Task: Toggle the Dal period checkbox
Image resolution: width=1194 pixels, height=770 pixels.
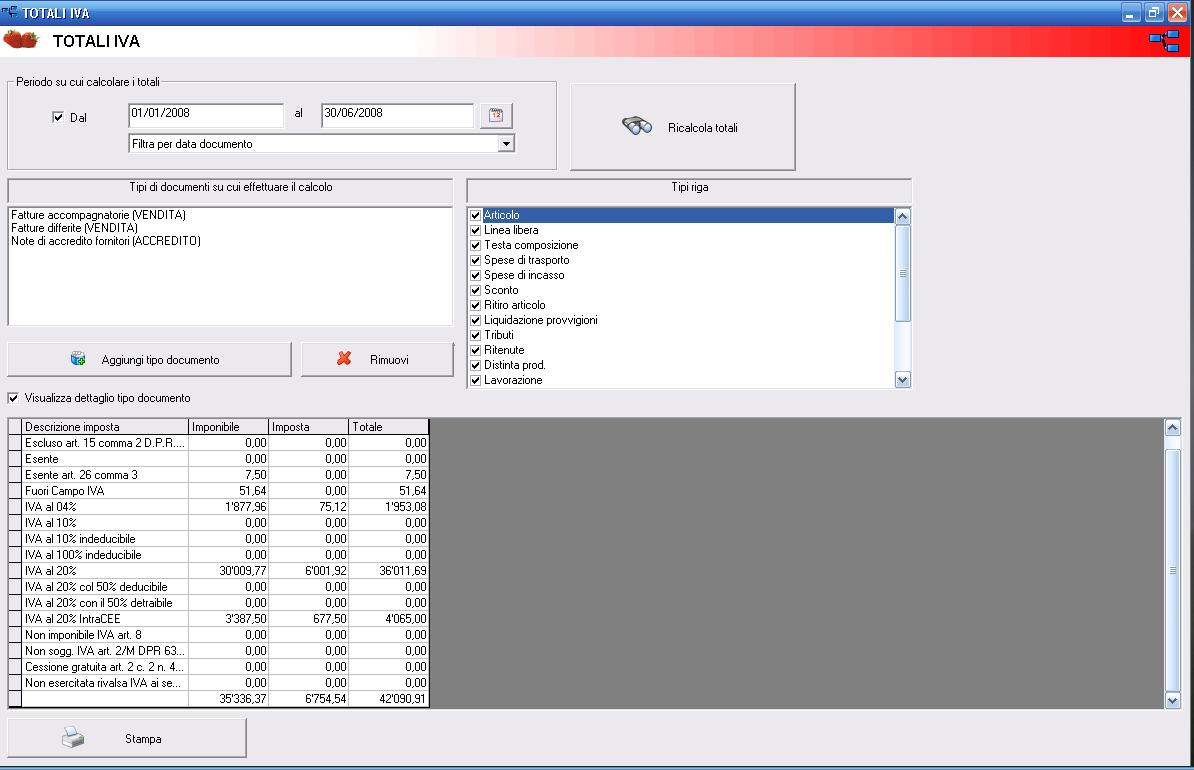Action: (x=58, y=117)
